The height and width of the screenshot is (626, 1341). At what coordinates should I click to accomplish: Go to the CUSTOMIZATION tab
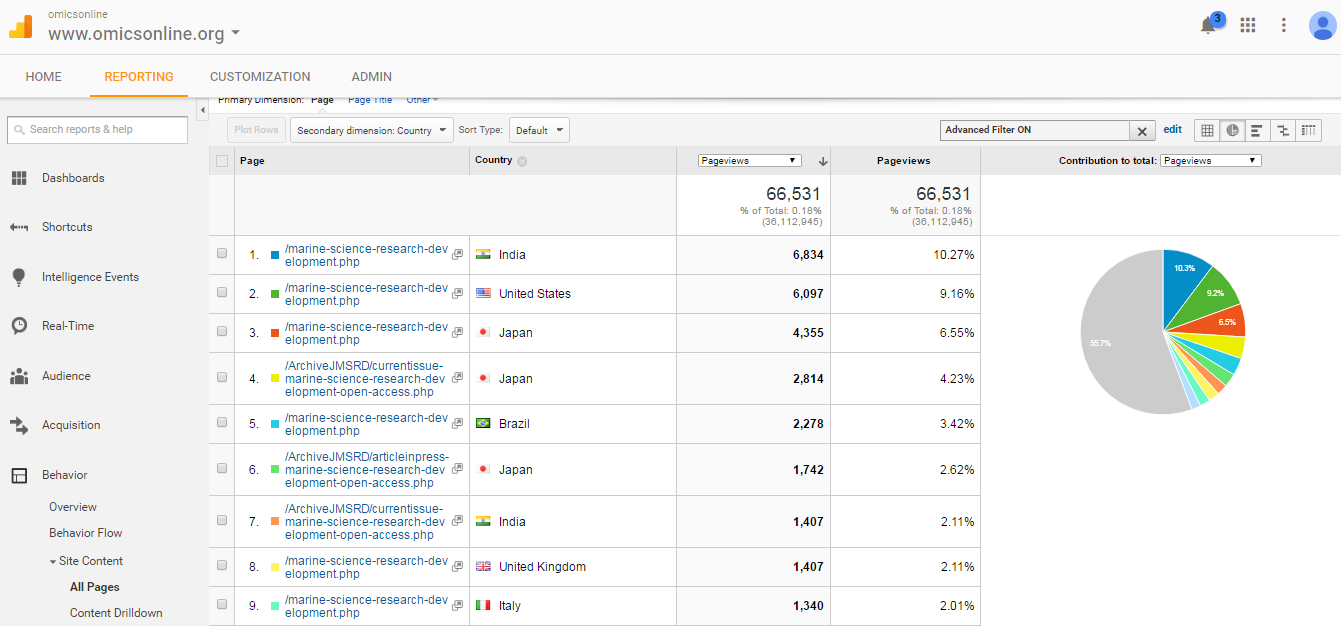[260, 77]
